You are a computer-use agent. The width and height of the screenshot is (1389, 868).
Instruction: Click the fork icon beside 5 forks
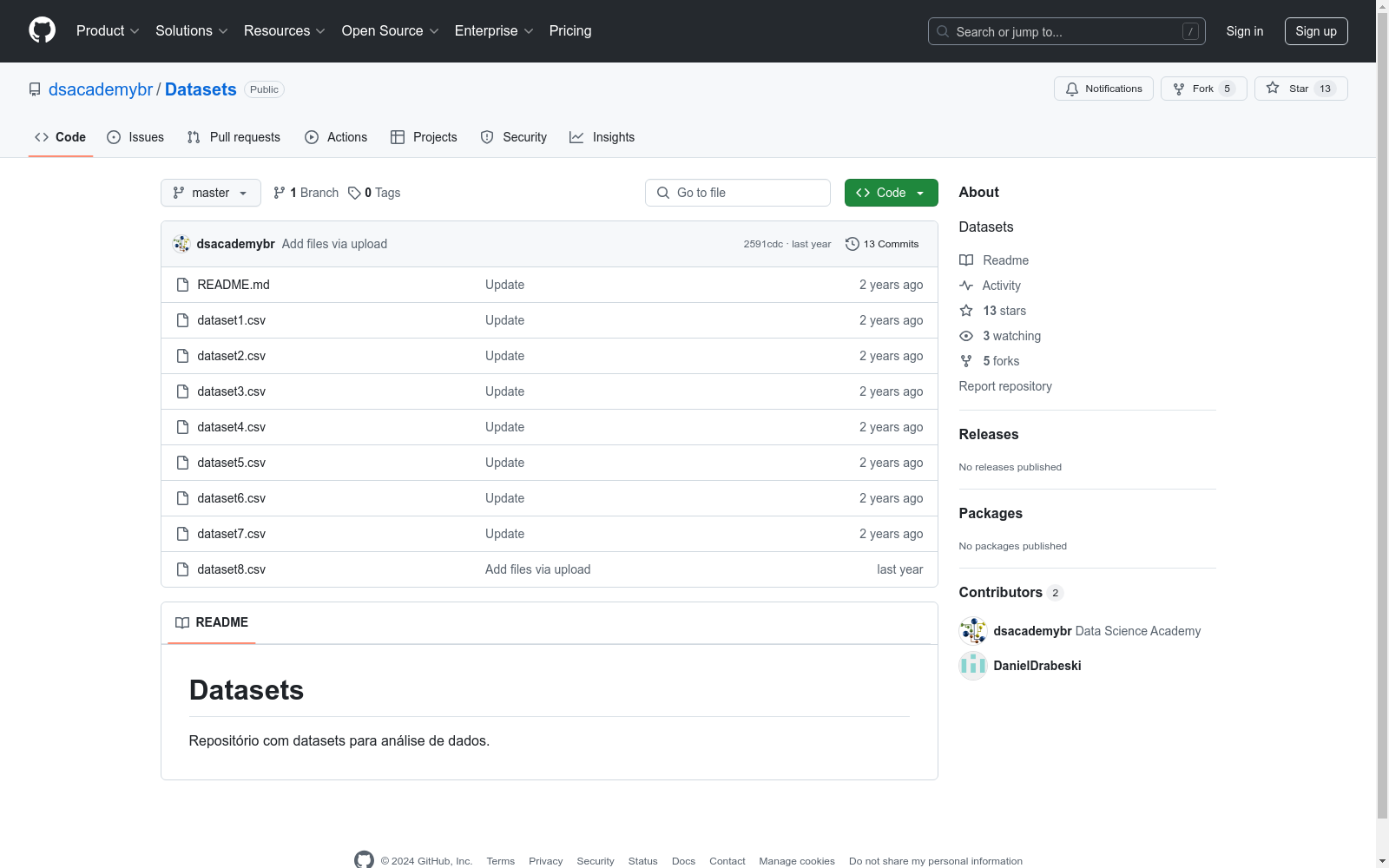(966, 361)
